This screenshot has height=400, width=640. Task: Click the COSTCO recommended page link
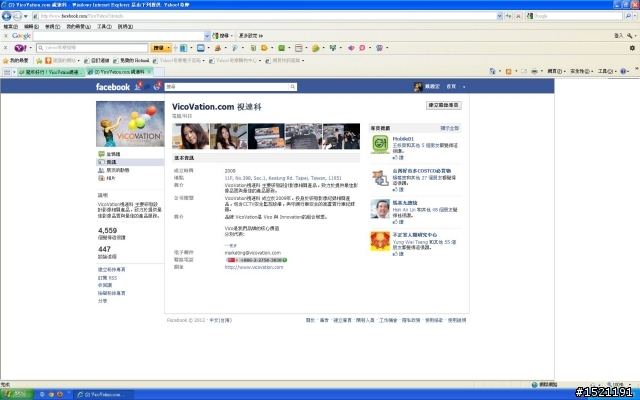(x=422, y=171)
